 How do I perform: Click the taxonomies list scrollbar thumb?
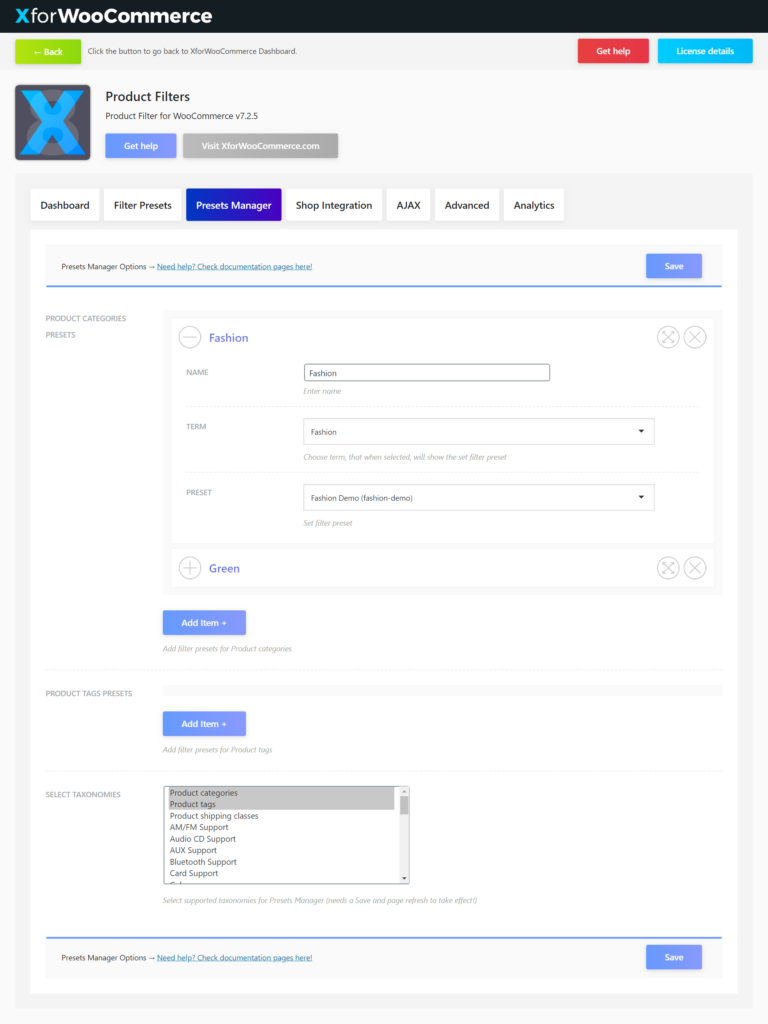pos(404,805)
